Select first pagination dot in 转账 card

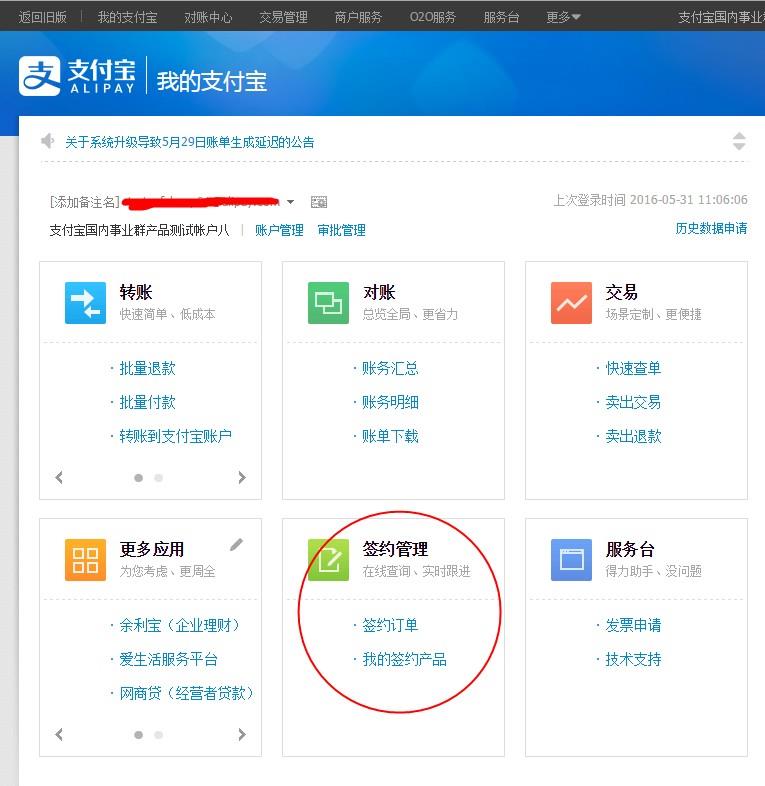click(x=139, y=478)
